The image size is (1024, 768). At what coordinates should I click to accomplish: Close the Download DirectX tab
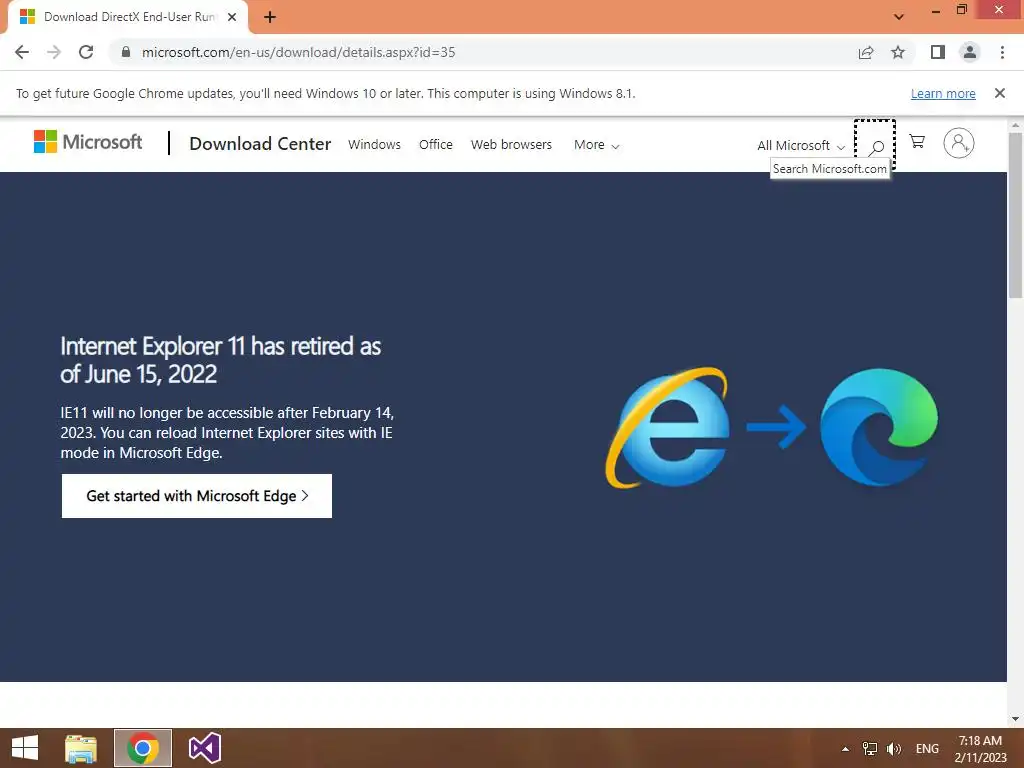[232, 17]
